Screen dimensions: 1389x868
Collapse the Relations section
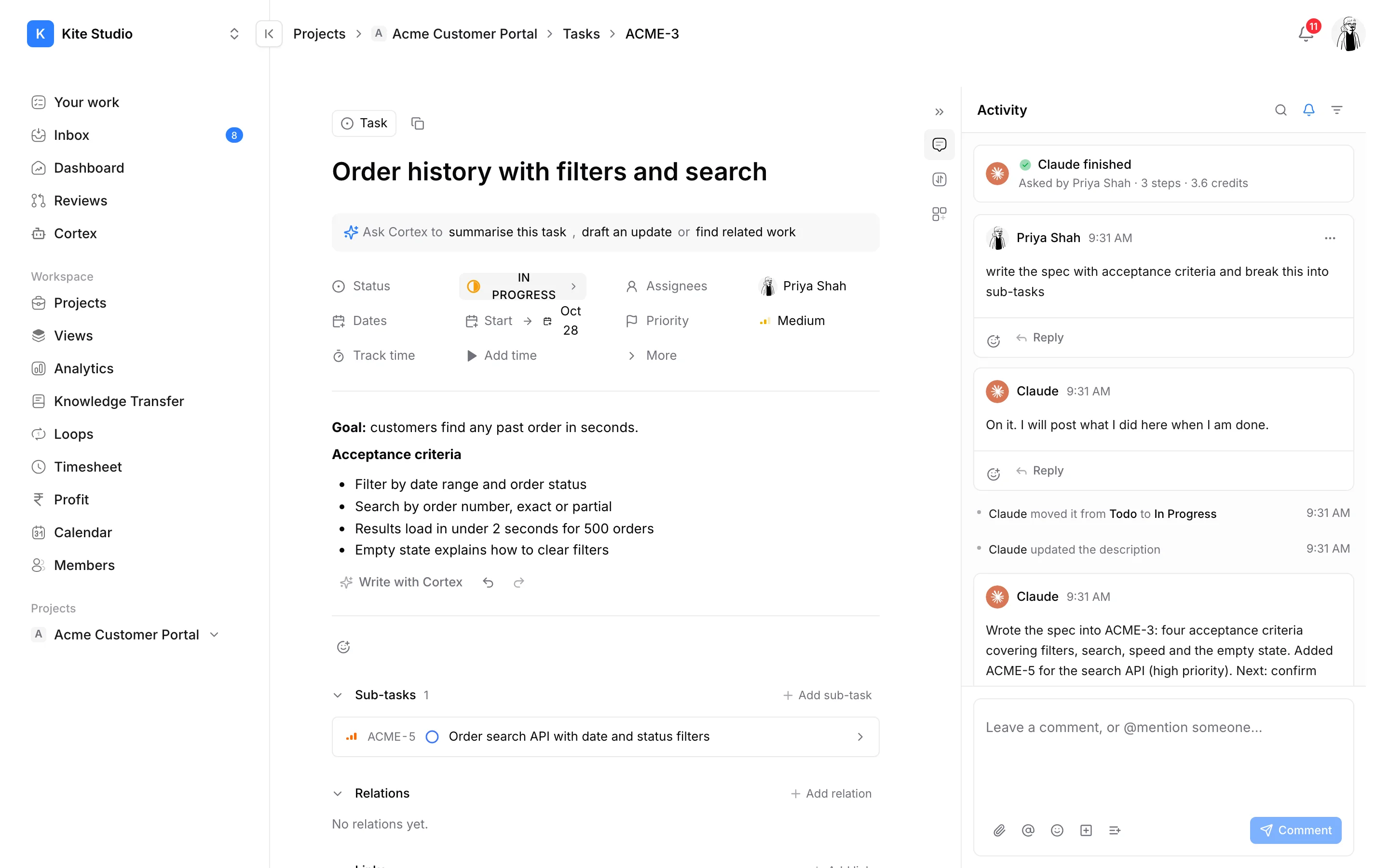coord(338,793)
